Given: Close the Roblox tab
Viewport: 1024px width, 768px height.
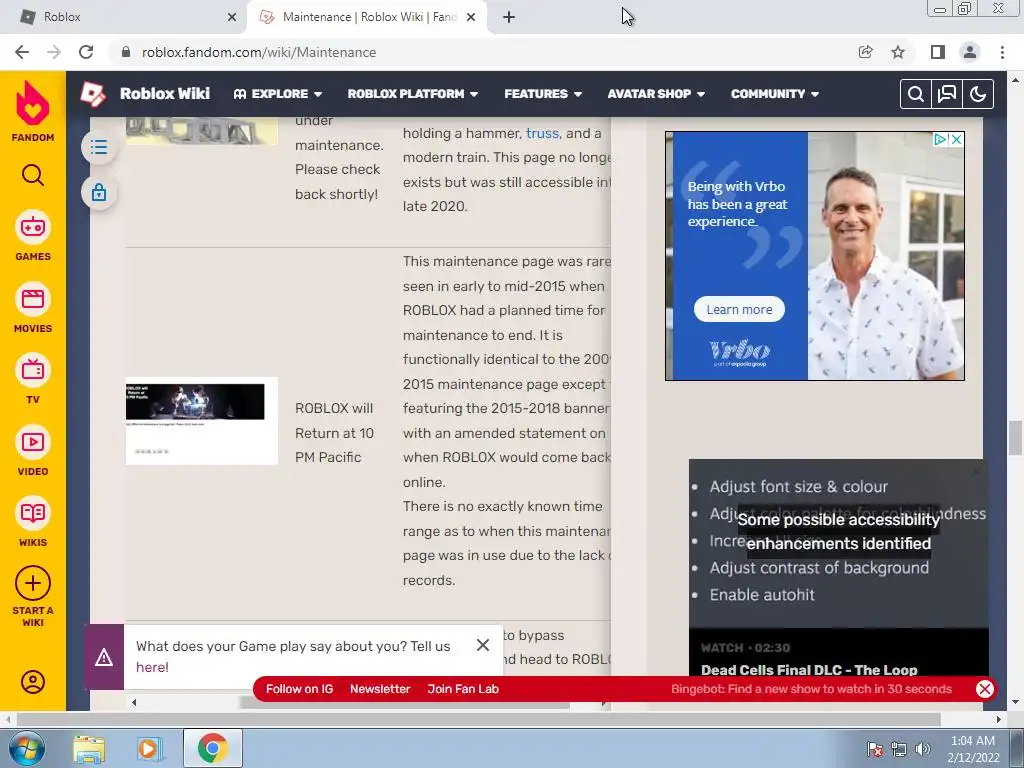Looking at the screenshot, I should point(232,17).
